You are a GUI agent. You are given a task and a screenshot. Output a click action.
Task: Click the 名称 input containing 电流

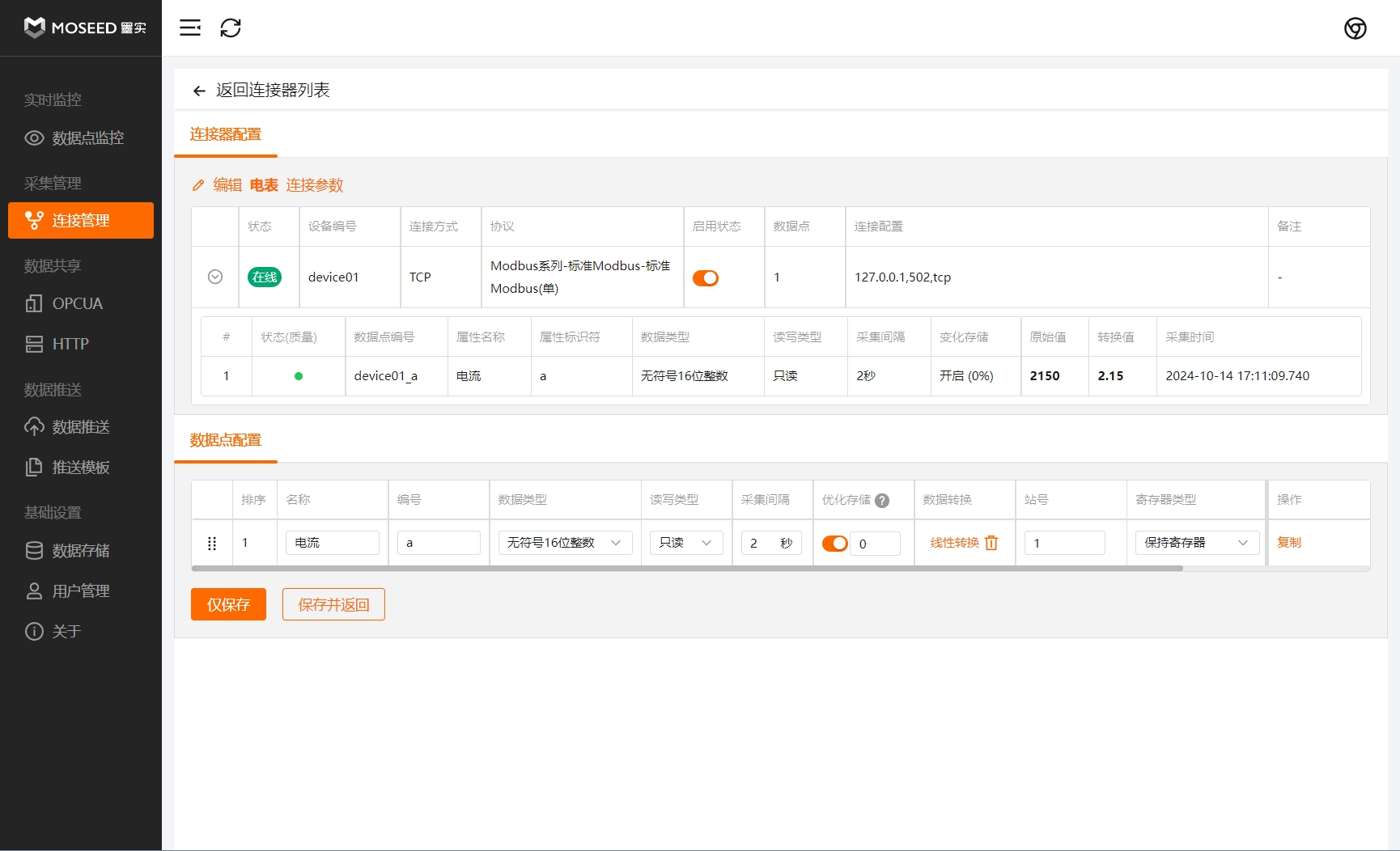[333, 543]
